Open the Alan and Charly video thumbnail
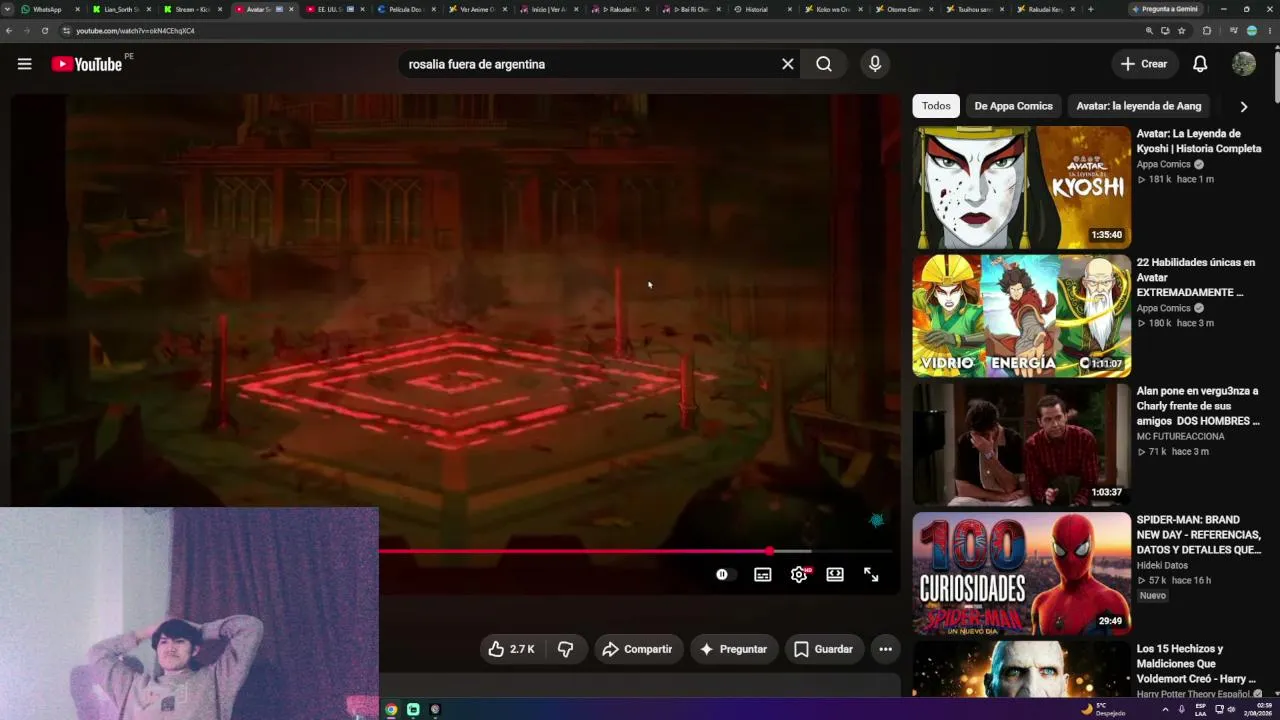 click(1022, 445)
